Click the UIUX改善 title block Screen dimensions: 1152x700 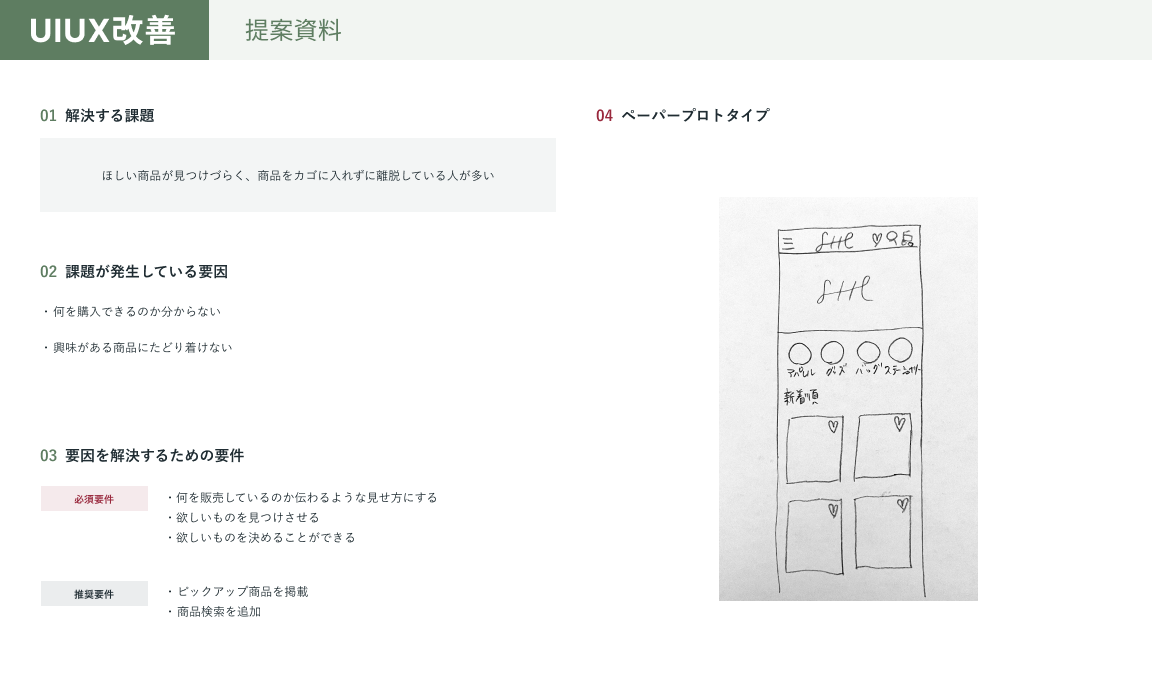104,30
